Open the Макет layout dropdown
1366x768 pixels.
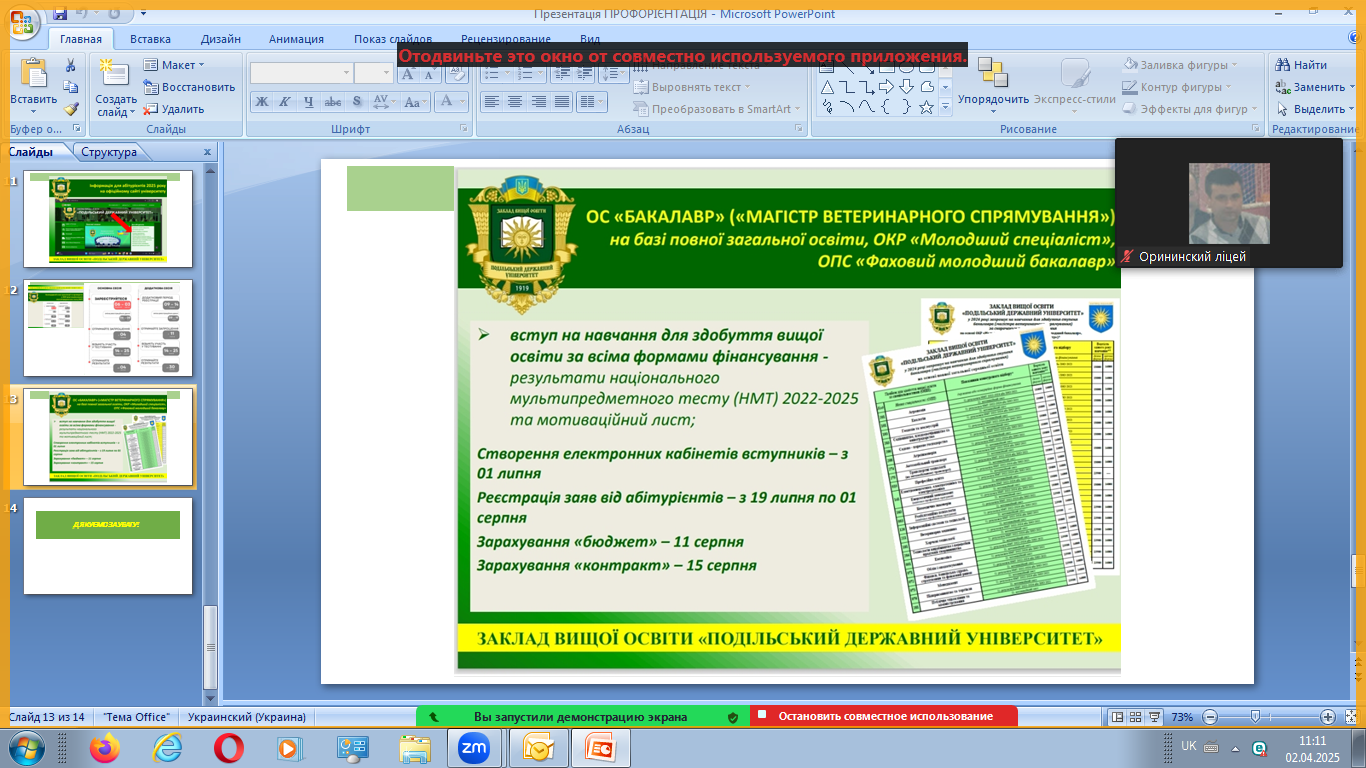(x=174, y=65)
